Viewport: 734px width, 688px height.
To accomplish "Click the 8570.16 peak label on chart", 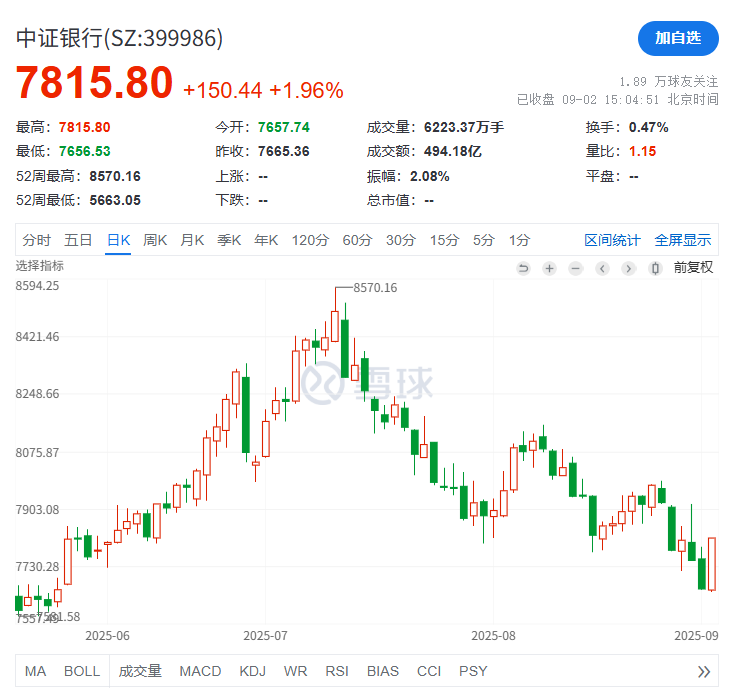I will tap(375, 288).
